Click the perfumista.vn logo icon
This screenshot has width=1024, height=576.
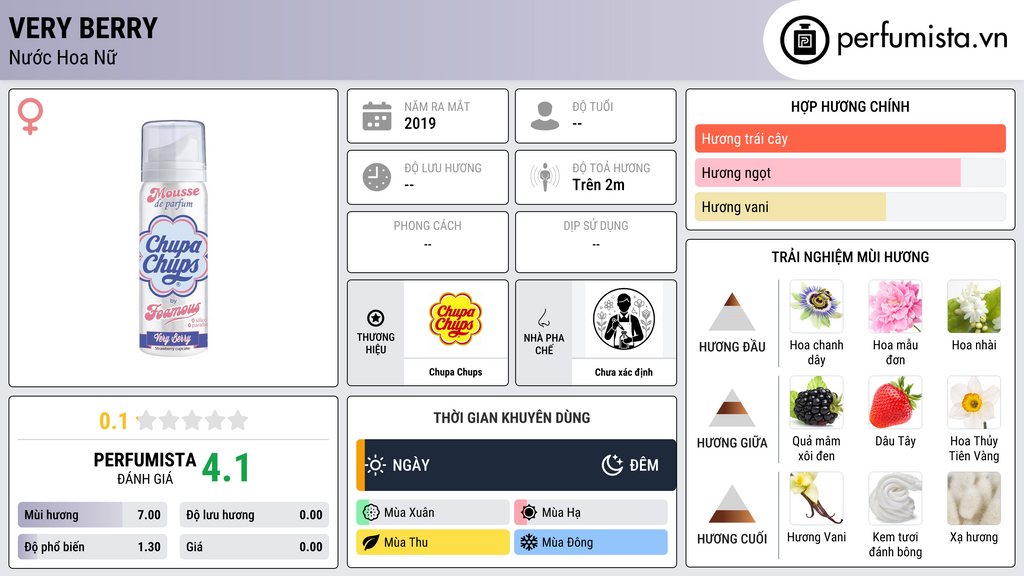click(804, 40)
